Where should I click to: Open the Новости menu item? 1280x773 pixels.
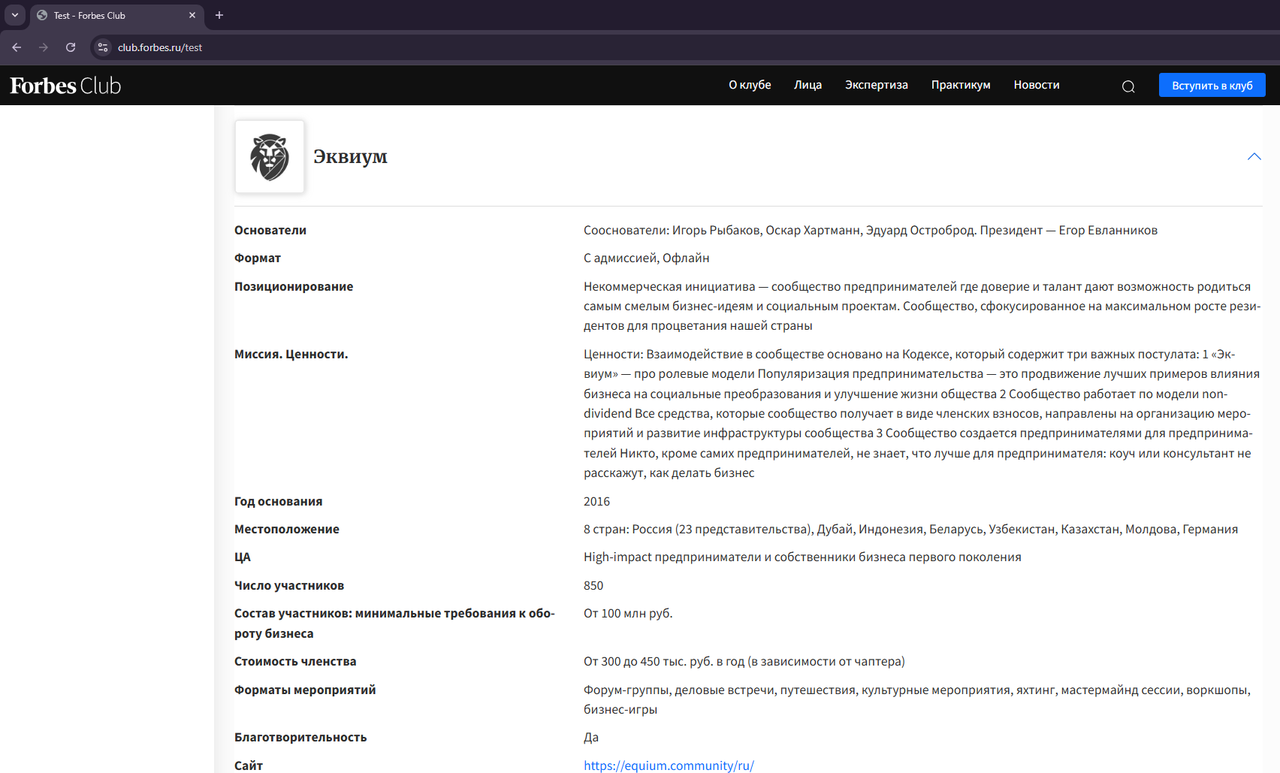click(1036, 85)
